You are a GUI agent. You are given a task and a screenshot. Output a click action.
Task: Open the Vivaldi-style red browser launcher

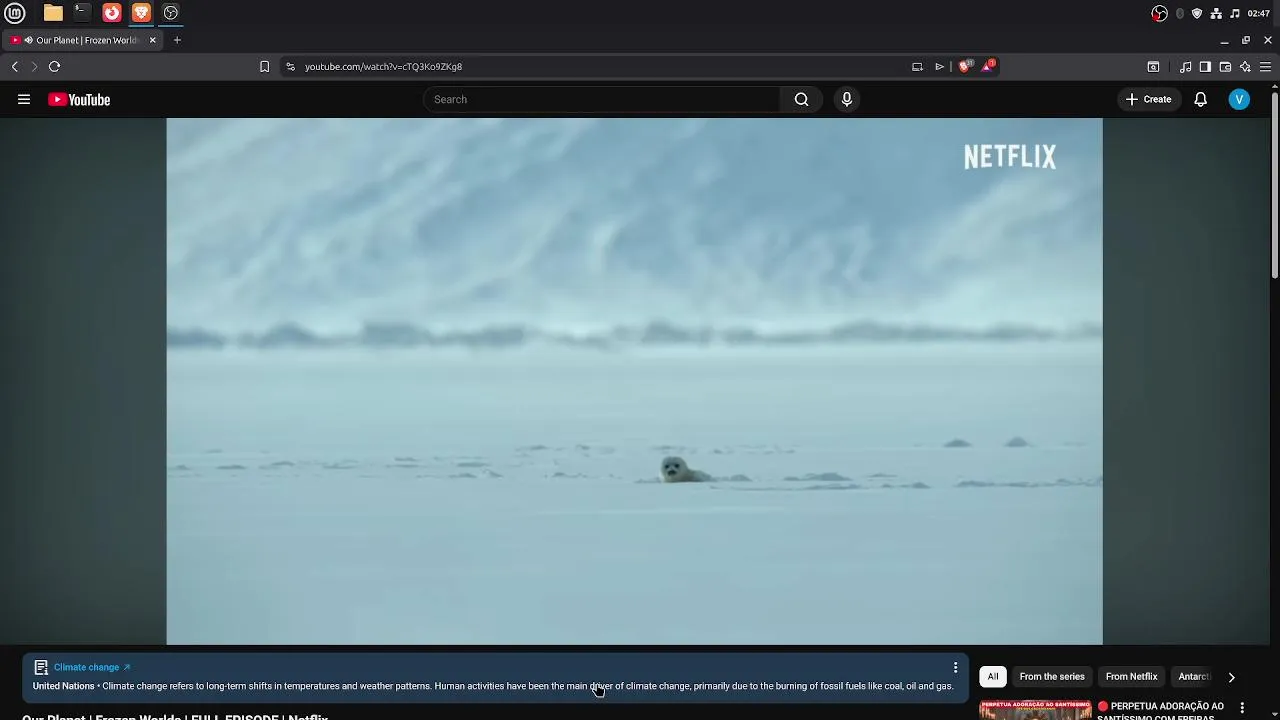[112, 13]
